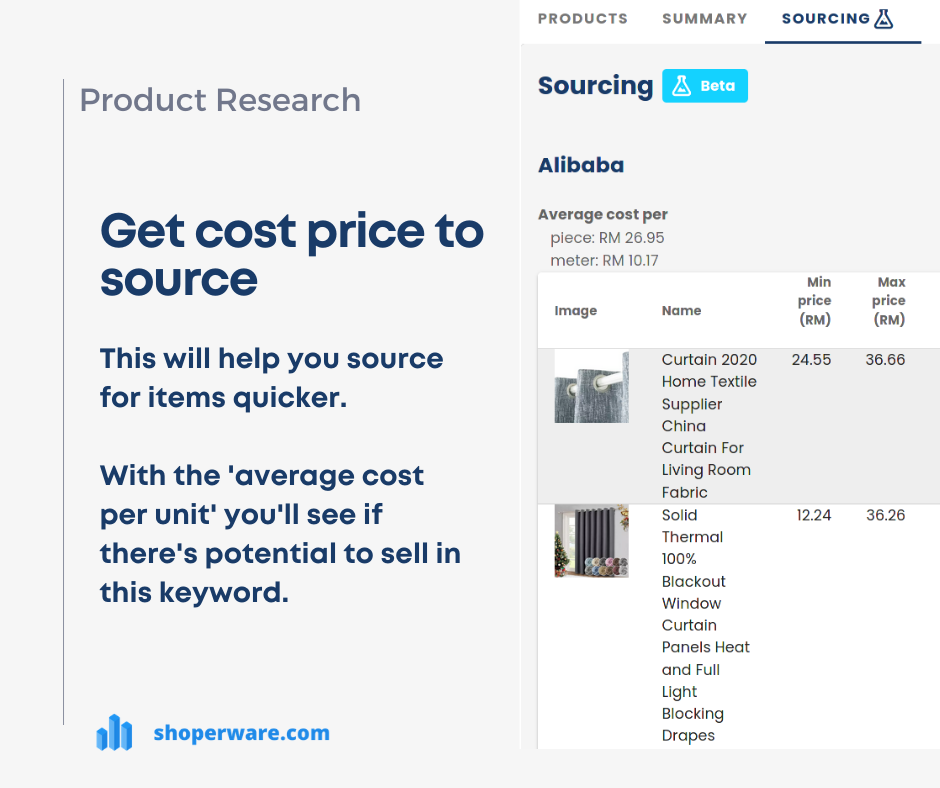940x788 pixels.
Task: Click the 36.66 max price cell
Action: pyautogui.click(x=885, y=359)
